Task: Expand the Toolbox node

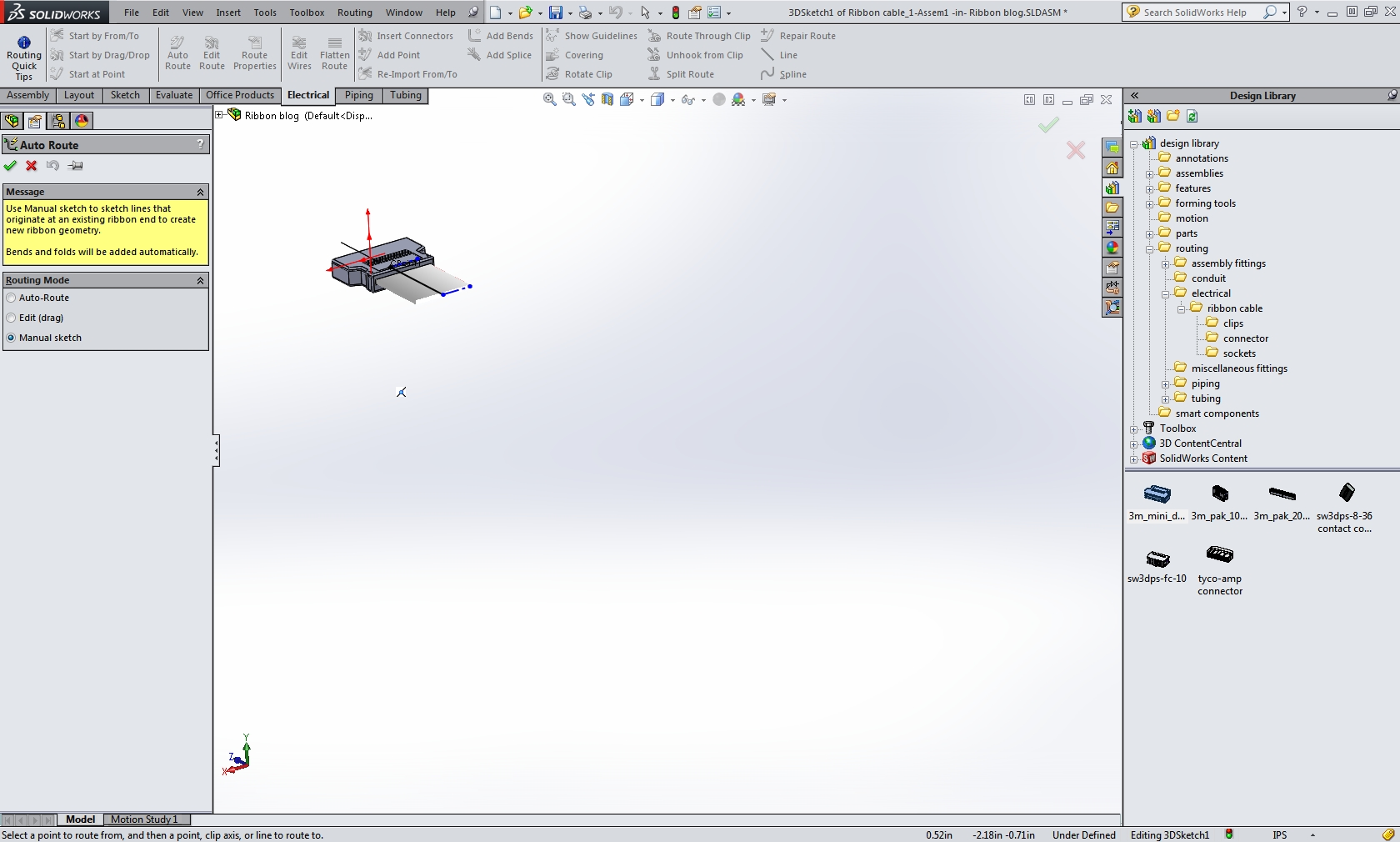Action: [x=1134, y=429]
